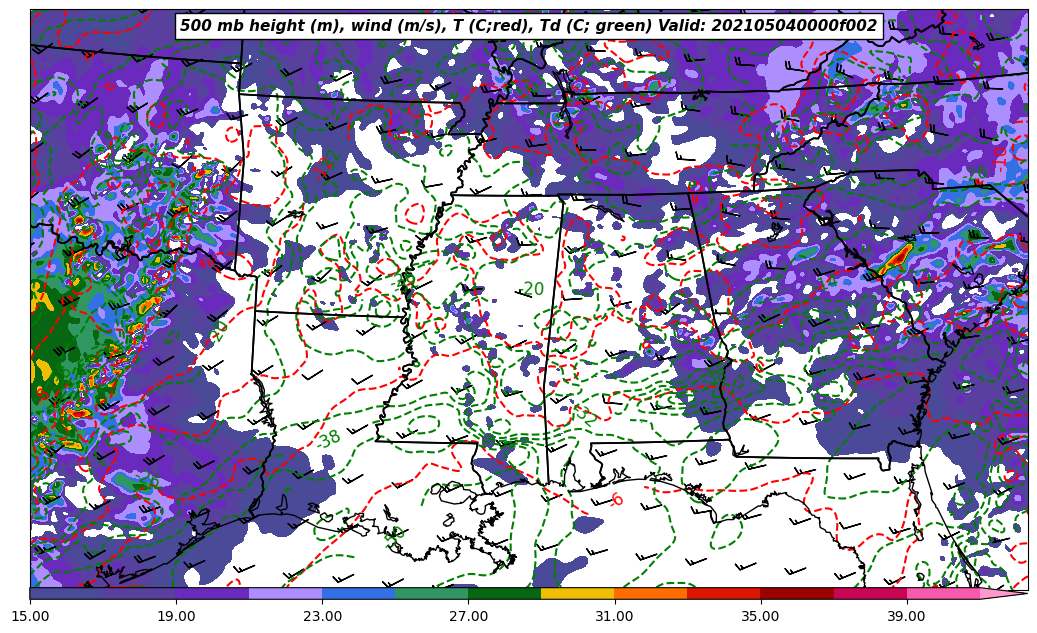Pick the dark green colorbar segment
Viewport: 1037px width, 633px height.
pyautogui.click(x=504, y=593)
